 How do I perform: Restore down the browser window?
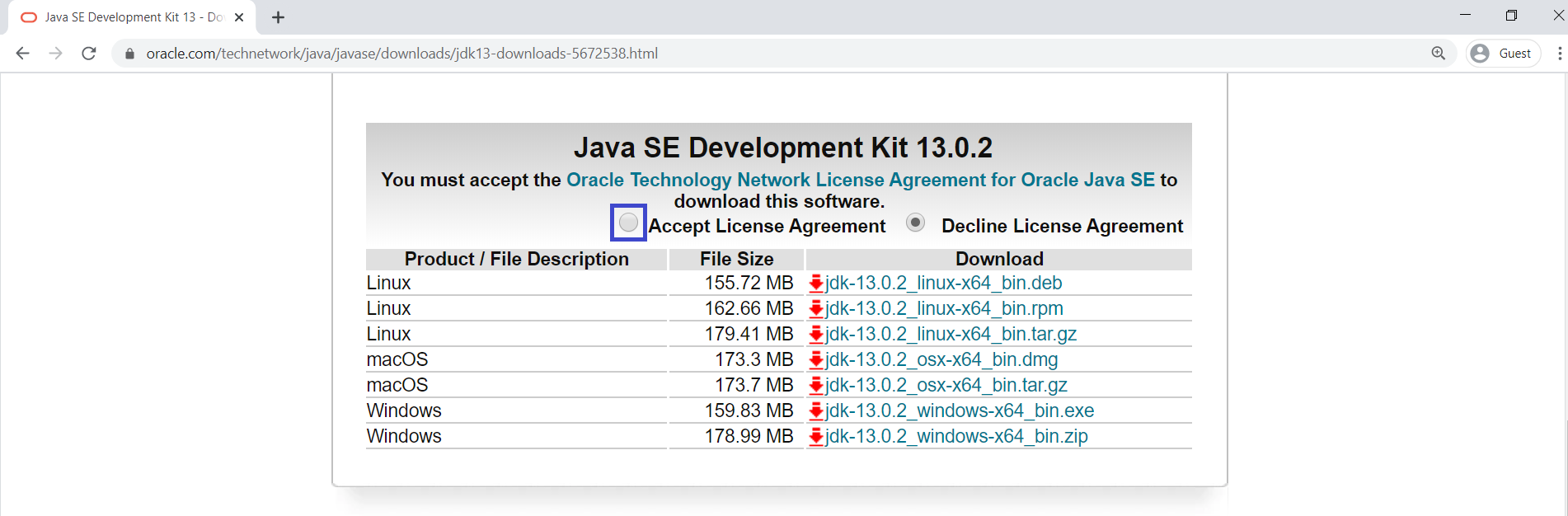tap(1511, 15)
